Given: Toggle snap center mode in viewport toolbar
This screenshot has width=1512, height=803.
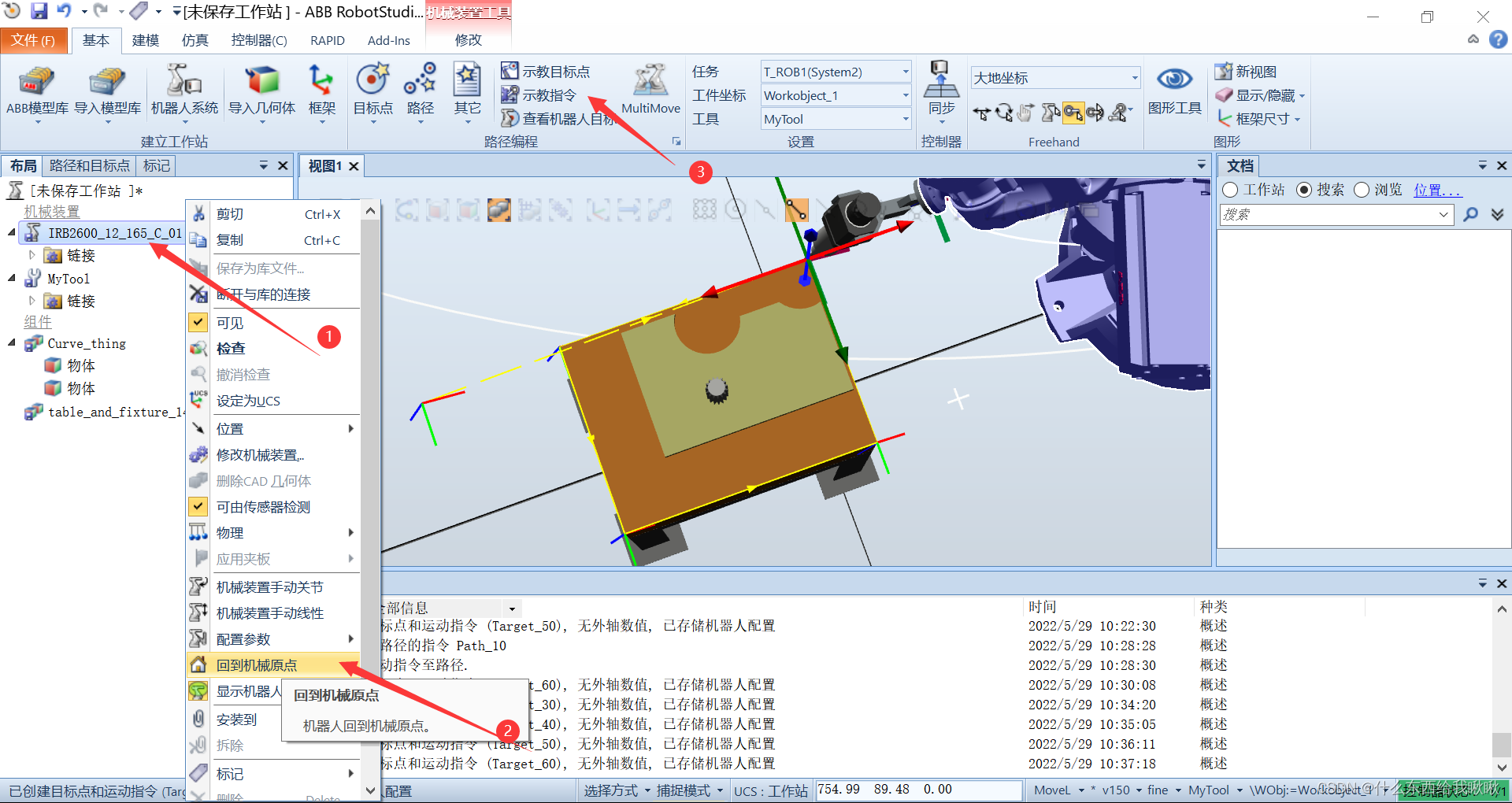Looking at the screenshot, I should tap(736, 209).
